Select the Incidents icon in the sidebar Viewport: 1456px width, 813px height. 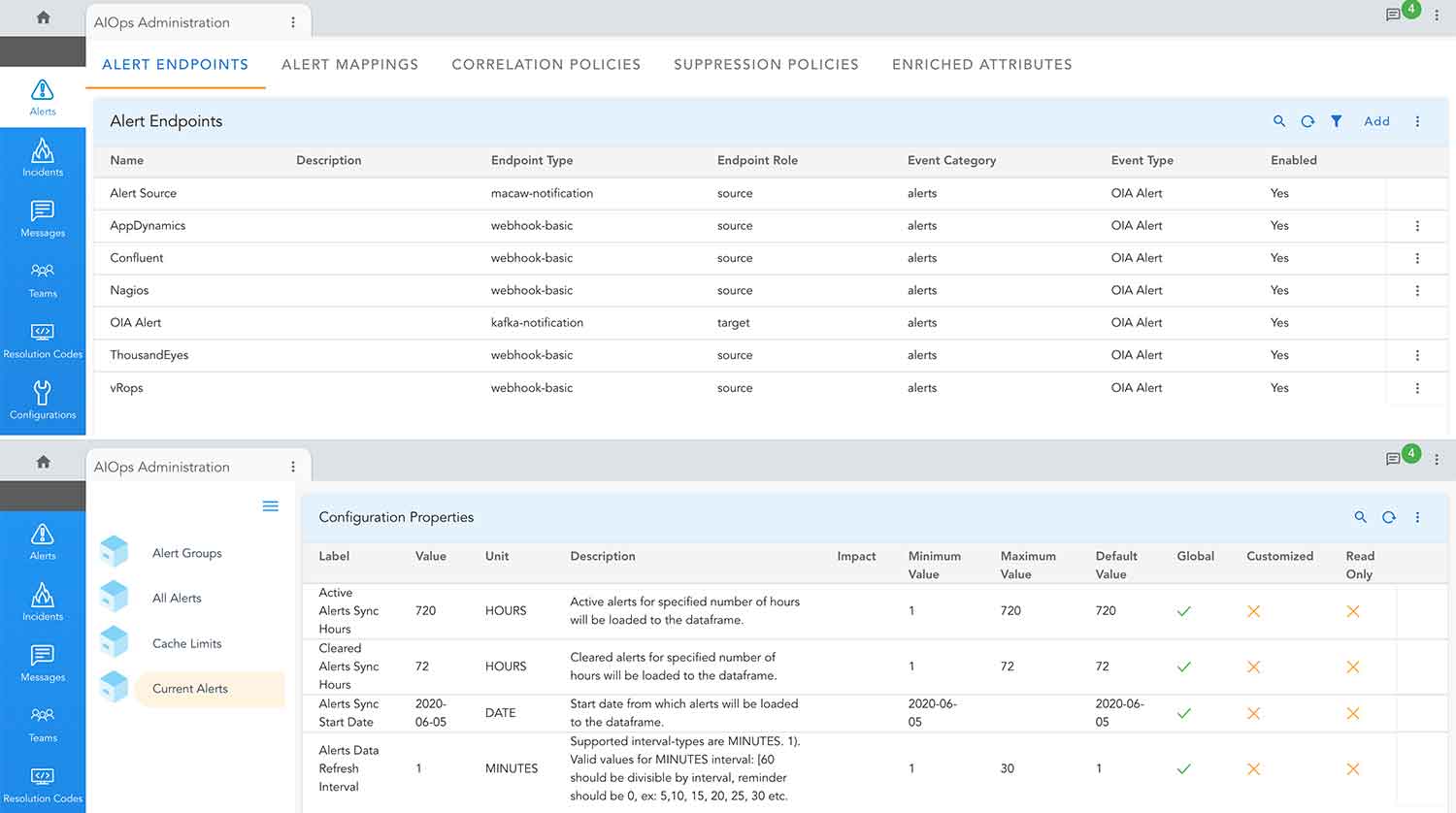pyautogui.click(x=43, y=157)
